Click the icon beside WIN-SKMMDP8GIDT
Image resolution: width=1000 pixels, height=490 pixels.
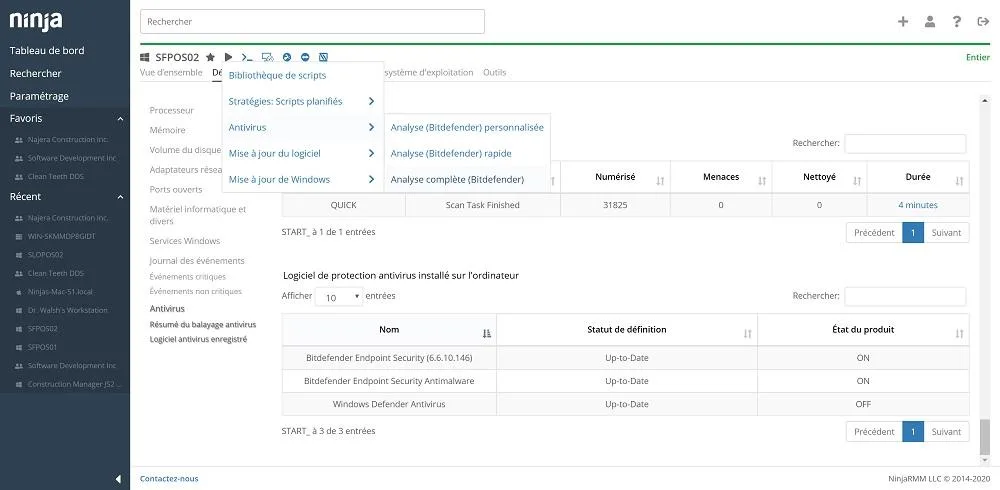click(19, 236)
